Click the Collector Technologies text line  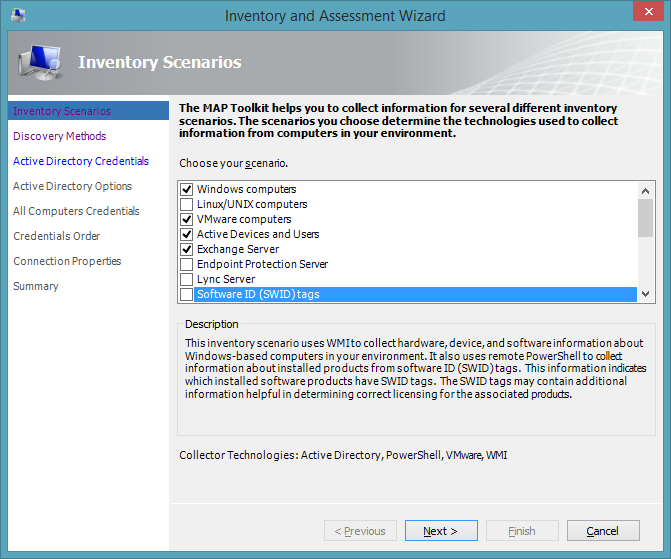pyautogui.click(x=343, y=455)
